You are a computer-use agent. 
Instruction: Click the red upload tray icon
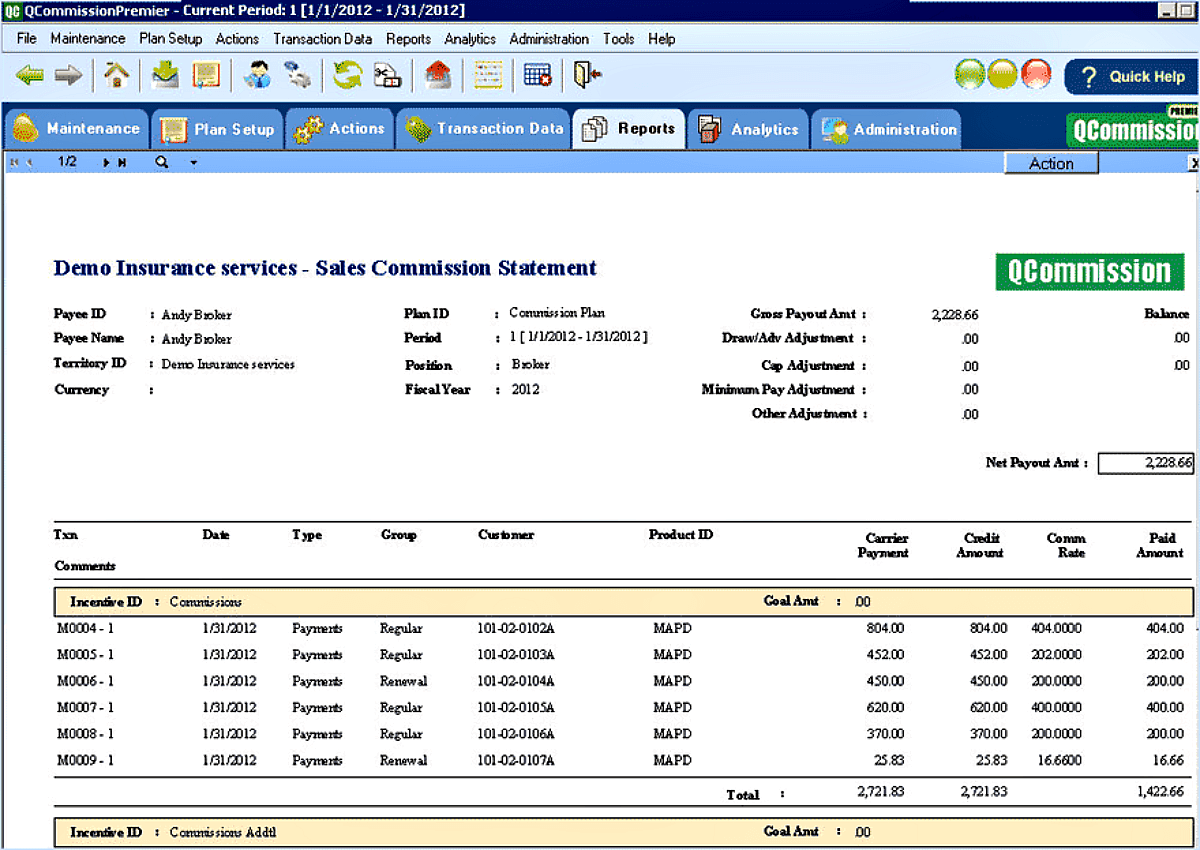[x=438, y=75]
